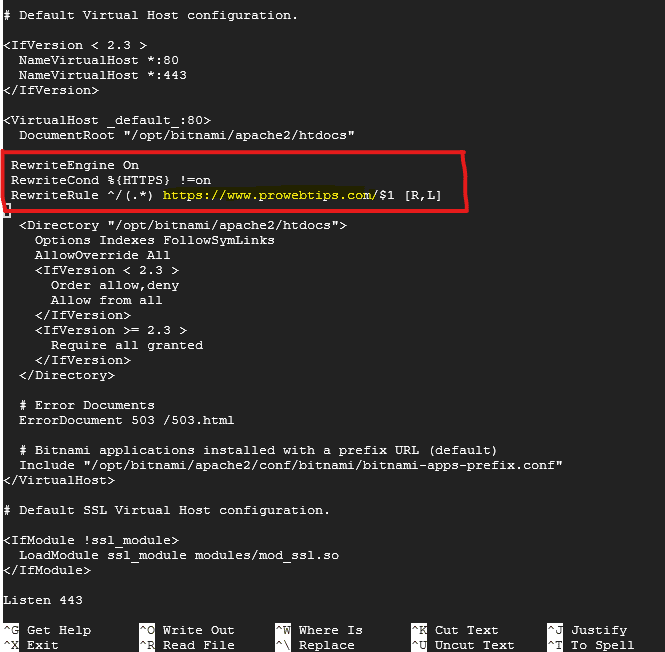This screenshot has width=665, height=652.
Task: Click the ErrorDocument 503 /503.html line
Action: pos(126,420)
